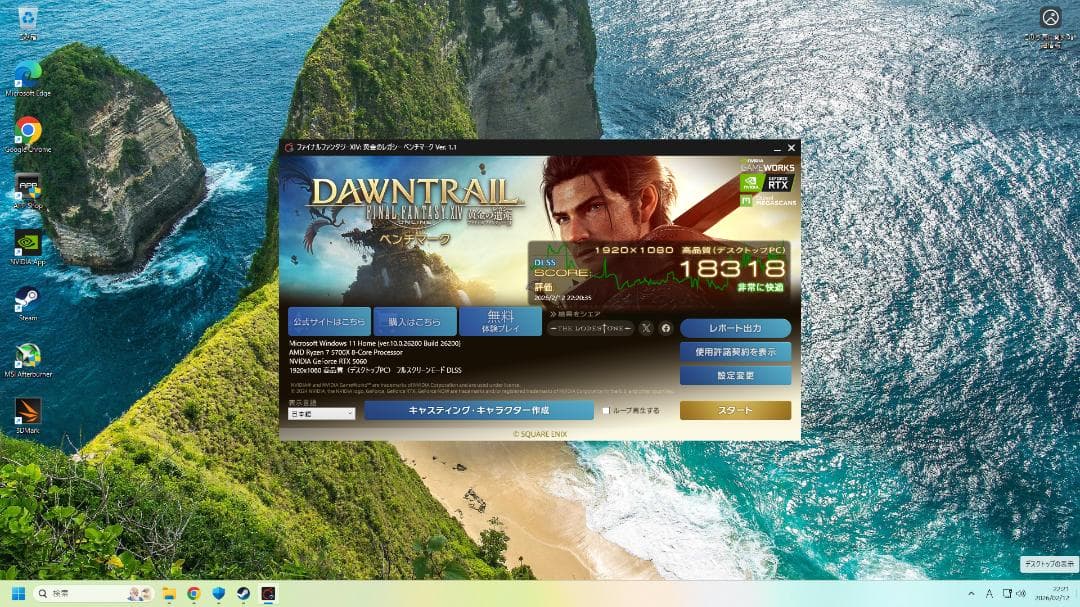Open MSI Afterburner desktop shortcut
Image resolution: width=1080 pixels, height=607 pixels.
[x=28, y=360]
